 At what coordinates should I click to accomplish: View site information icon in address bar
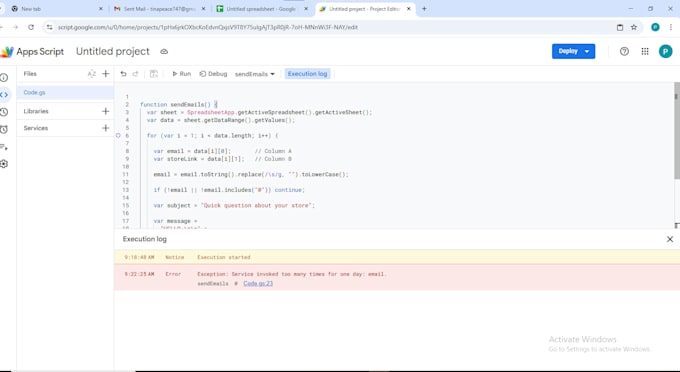tap(49, 27)
